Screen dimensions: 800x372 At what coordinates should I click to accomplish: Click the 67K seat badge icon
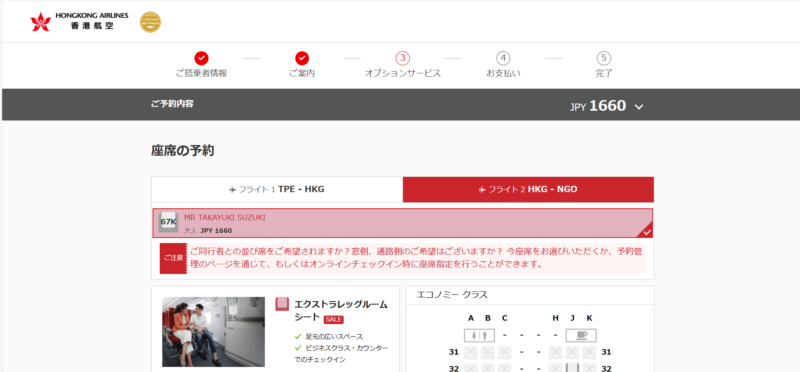pos(168,222)
